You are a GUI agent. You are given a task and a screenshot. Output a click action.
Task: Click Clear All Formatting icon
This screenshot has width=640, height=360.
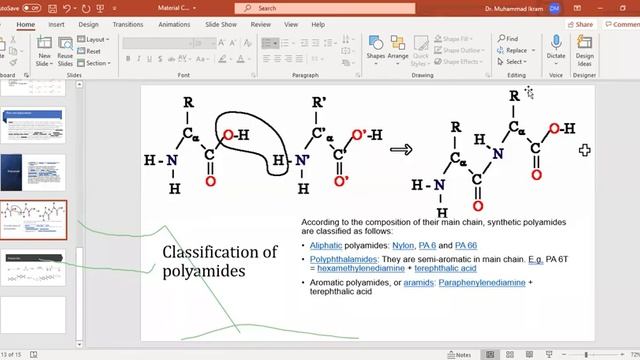[x=247, y=43]
